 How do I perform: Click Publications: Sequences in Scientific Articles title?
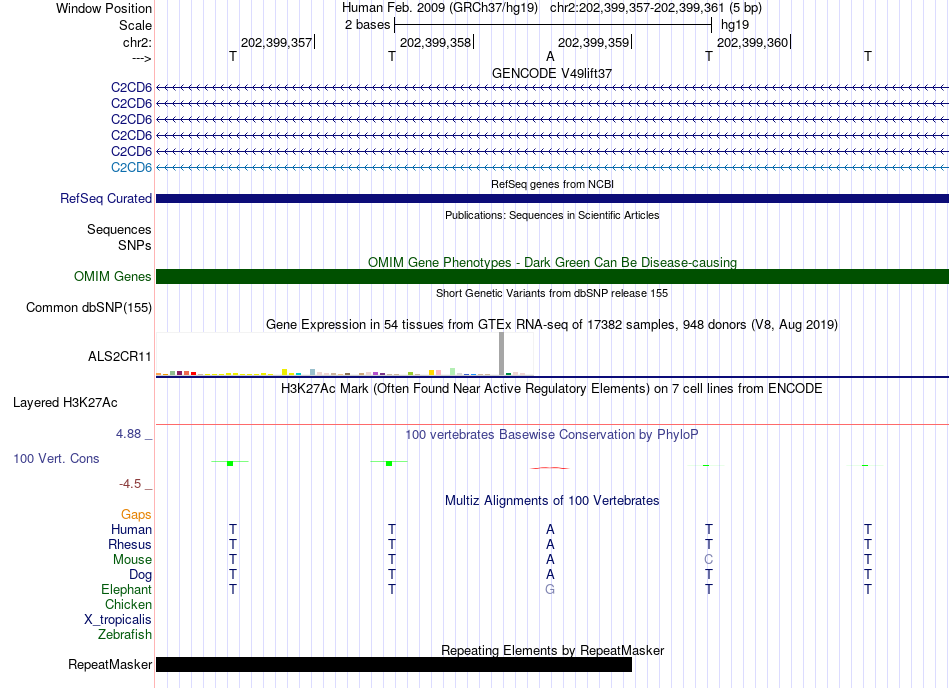pos(552,215)
